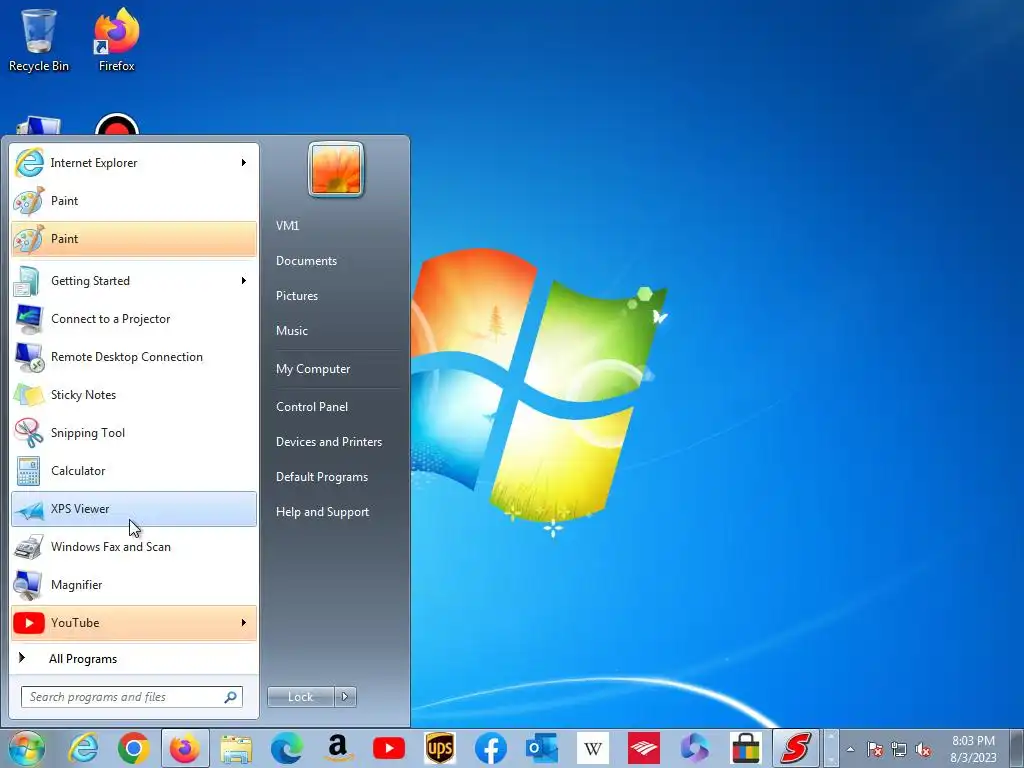Select the Recycle Bin desktop icon
This screenshot has height=768, width=1024.
(39, 40)
